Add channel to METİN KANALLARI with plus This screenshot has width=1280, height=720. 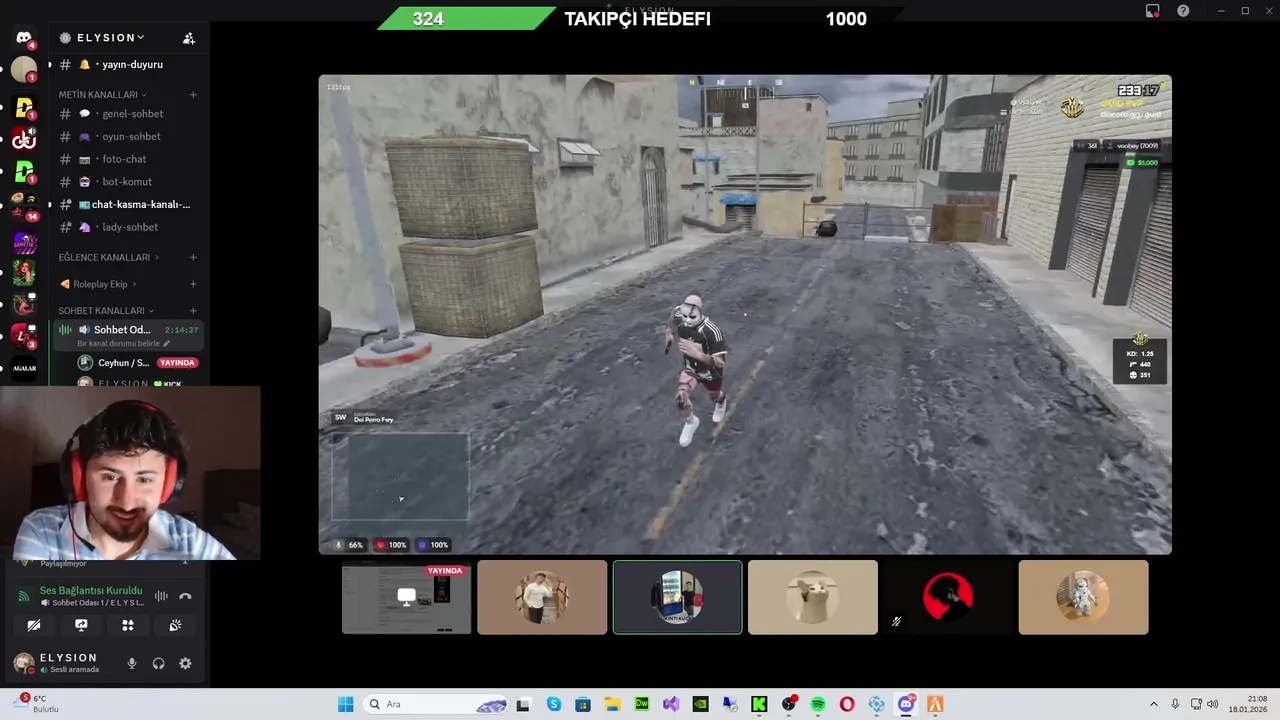coord(193,94)
